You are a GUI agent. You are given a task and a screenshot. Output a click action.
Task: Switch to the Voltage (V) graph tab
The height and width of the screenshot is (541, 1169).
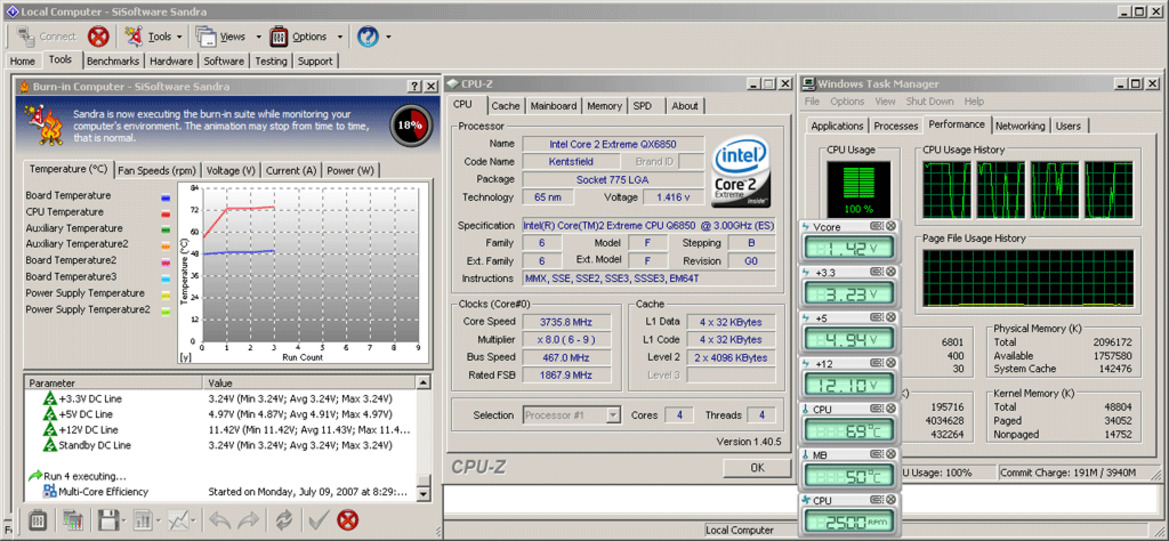click(230, 170)
